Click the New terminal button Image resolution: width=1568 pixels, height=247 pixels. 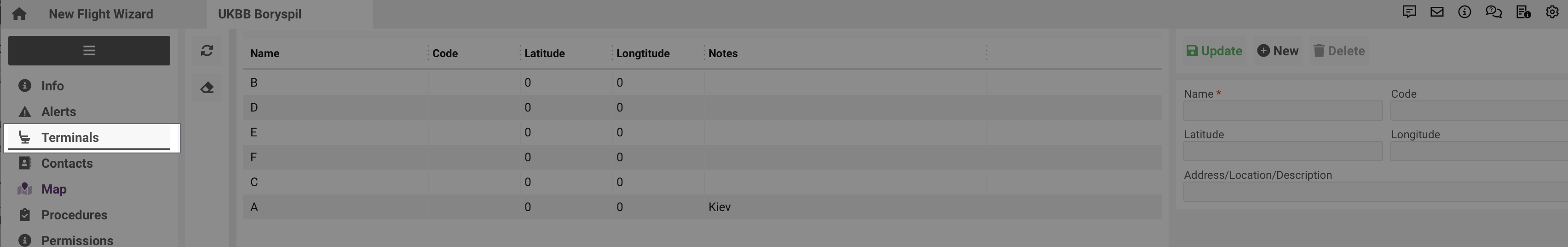tap(1278, 51)
